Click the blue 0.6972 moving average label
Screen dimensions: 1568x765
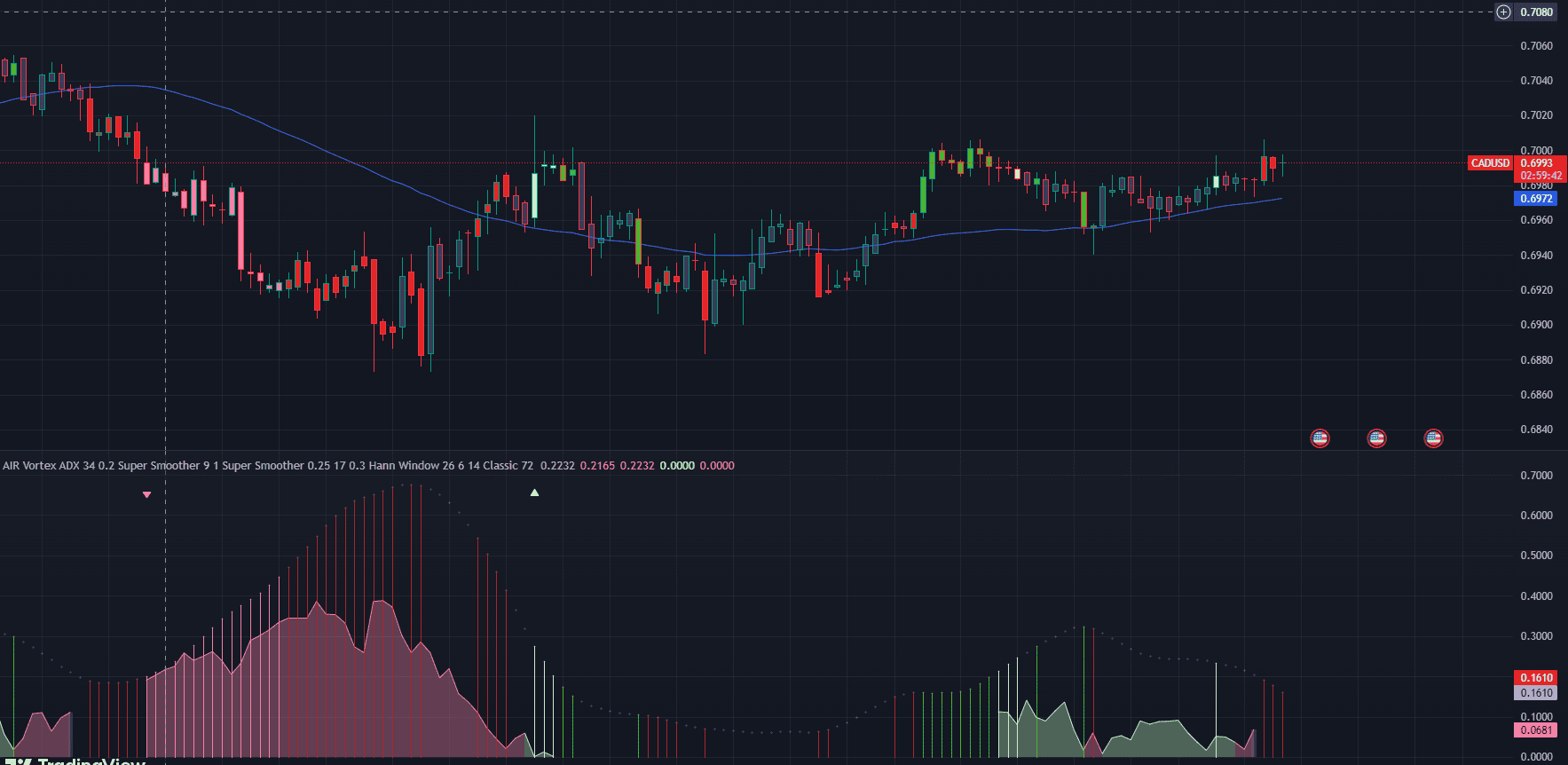pos(1536,199)
